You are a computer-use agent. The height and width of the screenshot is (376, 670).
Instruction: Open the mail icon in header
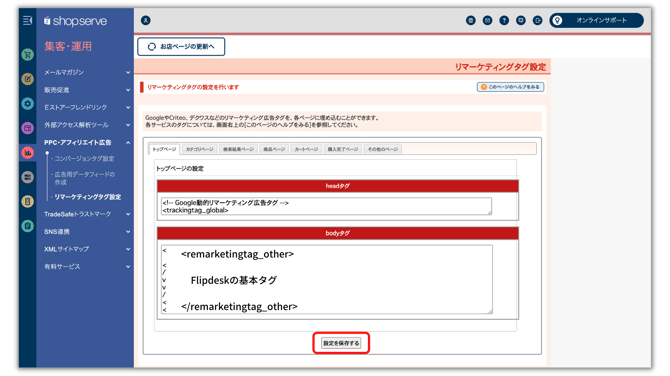point(487,21)
